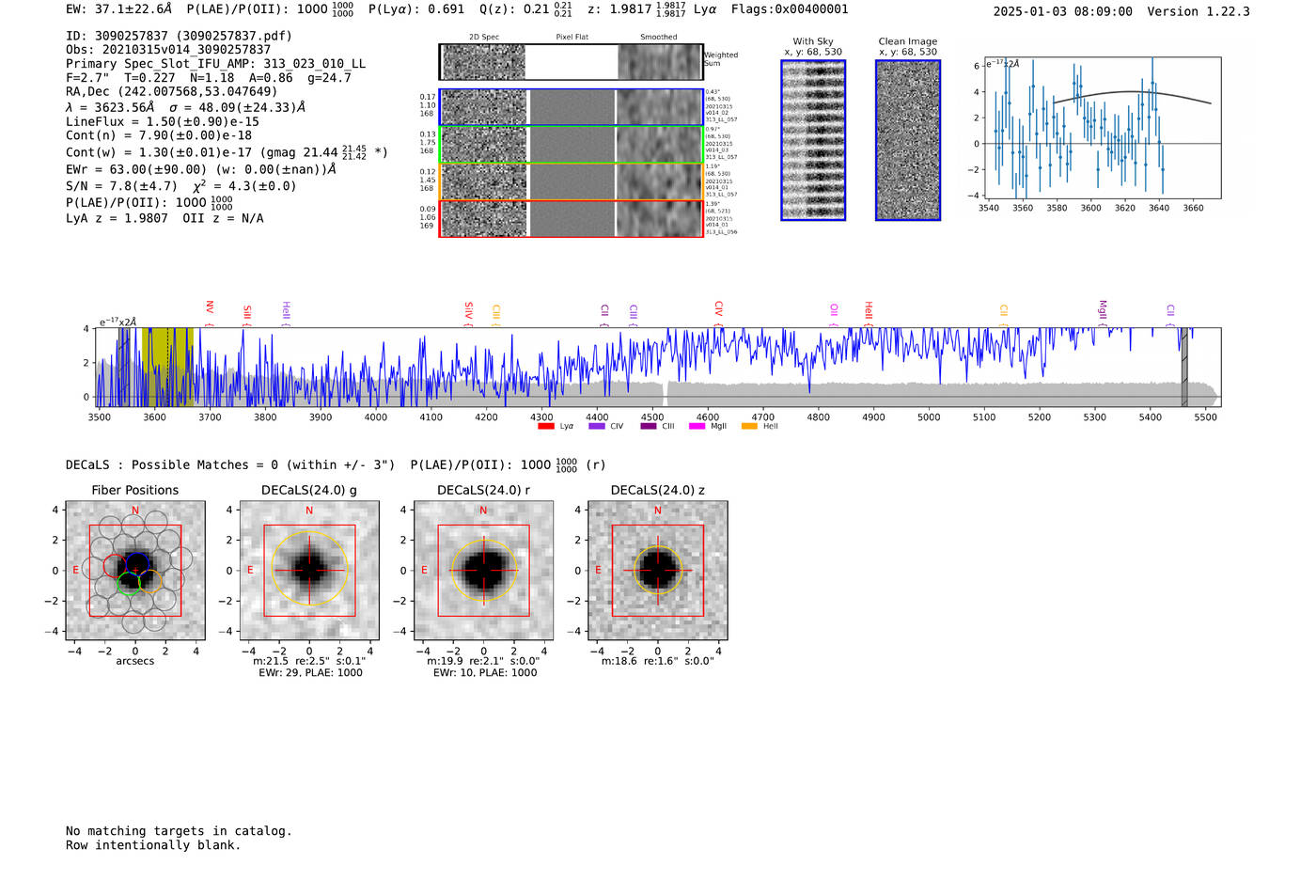This screenshot has height=896, width=1316.
Task: Click the "No matching targets in catalog." text
Action: (179, 831)
